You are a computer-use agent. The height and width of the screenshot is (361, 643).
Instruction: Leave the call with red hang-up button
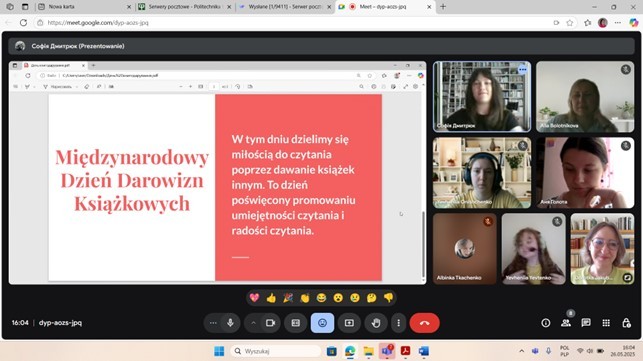pyautogui.click(x=424, y=323)
